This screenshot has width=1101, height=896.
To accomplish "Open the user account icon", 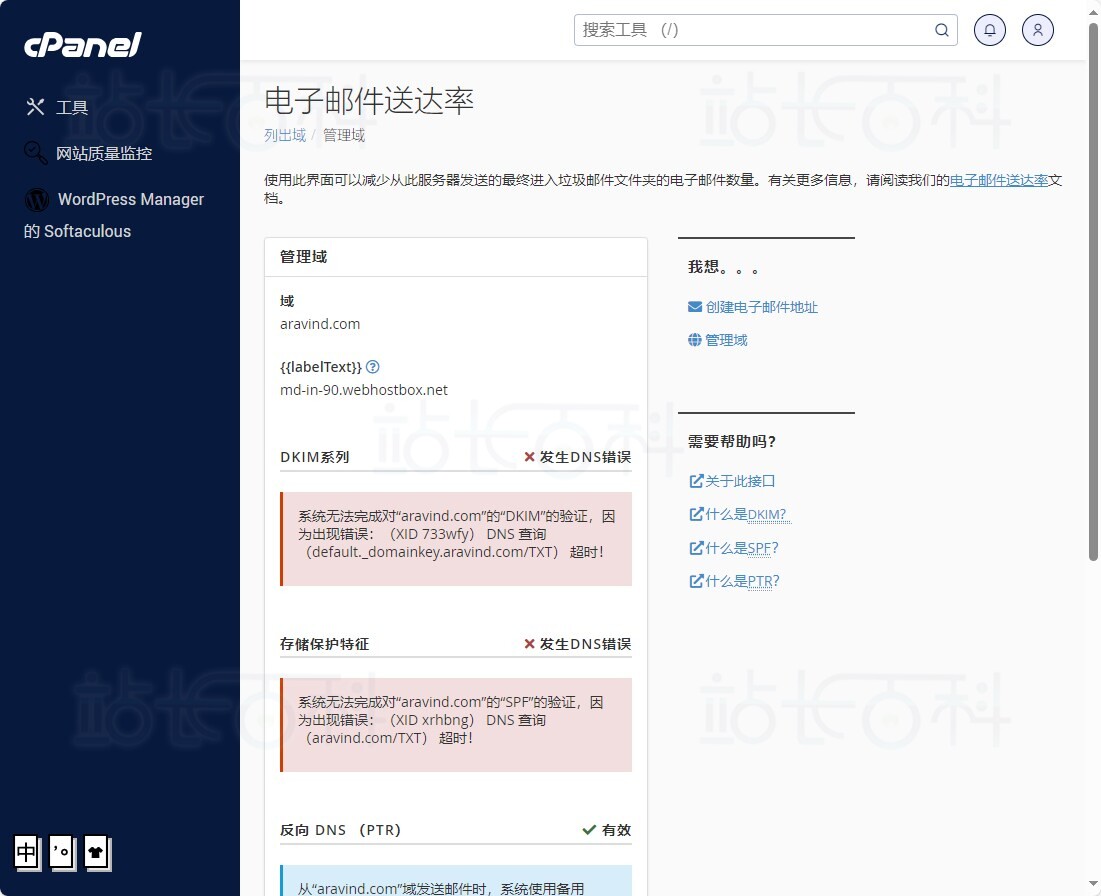I will [x=1038, y=30].
